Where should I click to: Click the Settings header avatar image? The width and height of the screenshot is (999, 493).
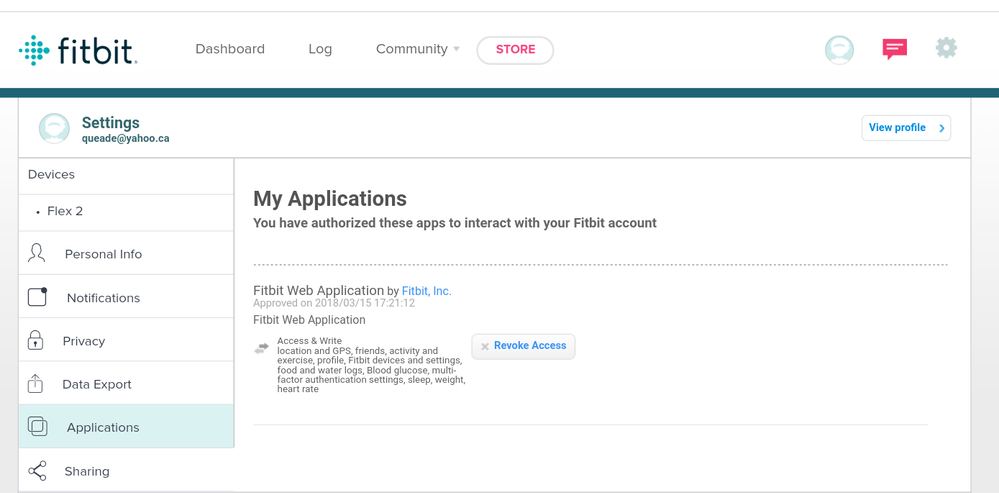tap(54, 128)
